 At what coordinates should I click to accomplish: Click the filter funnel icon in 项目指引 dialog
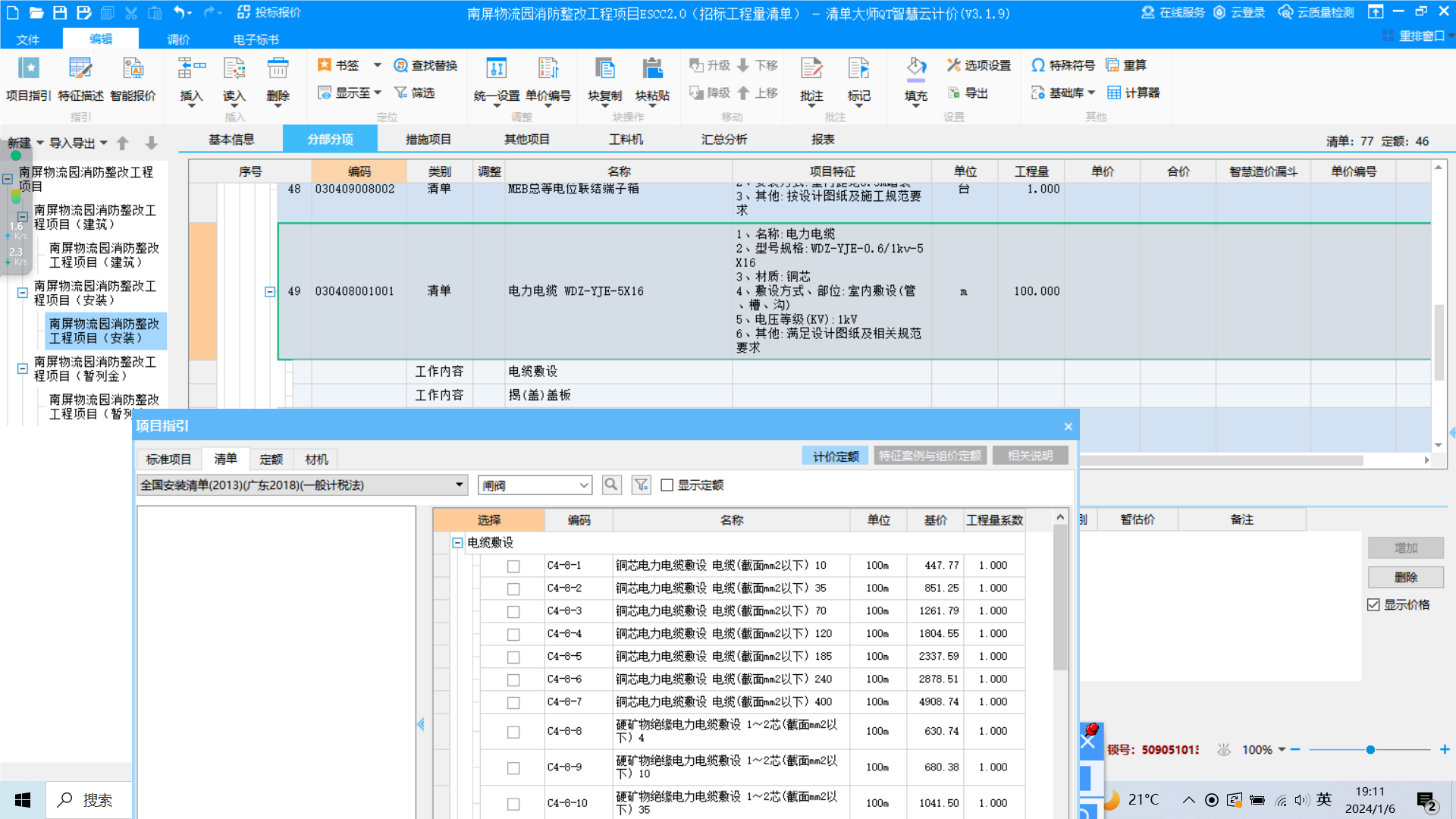642,485
